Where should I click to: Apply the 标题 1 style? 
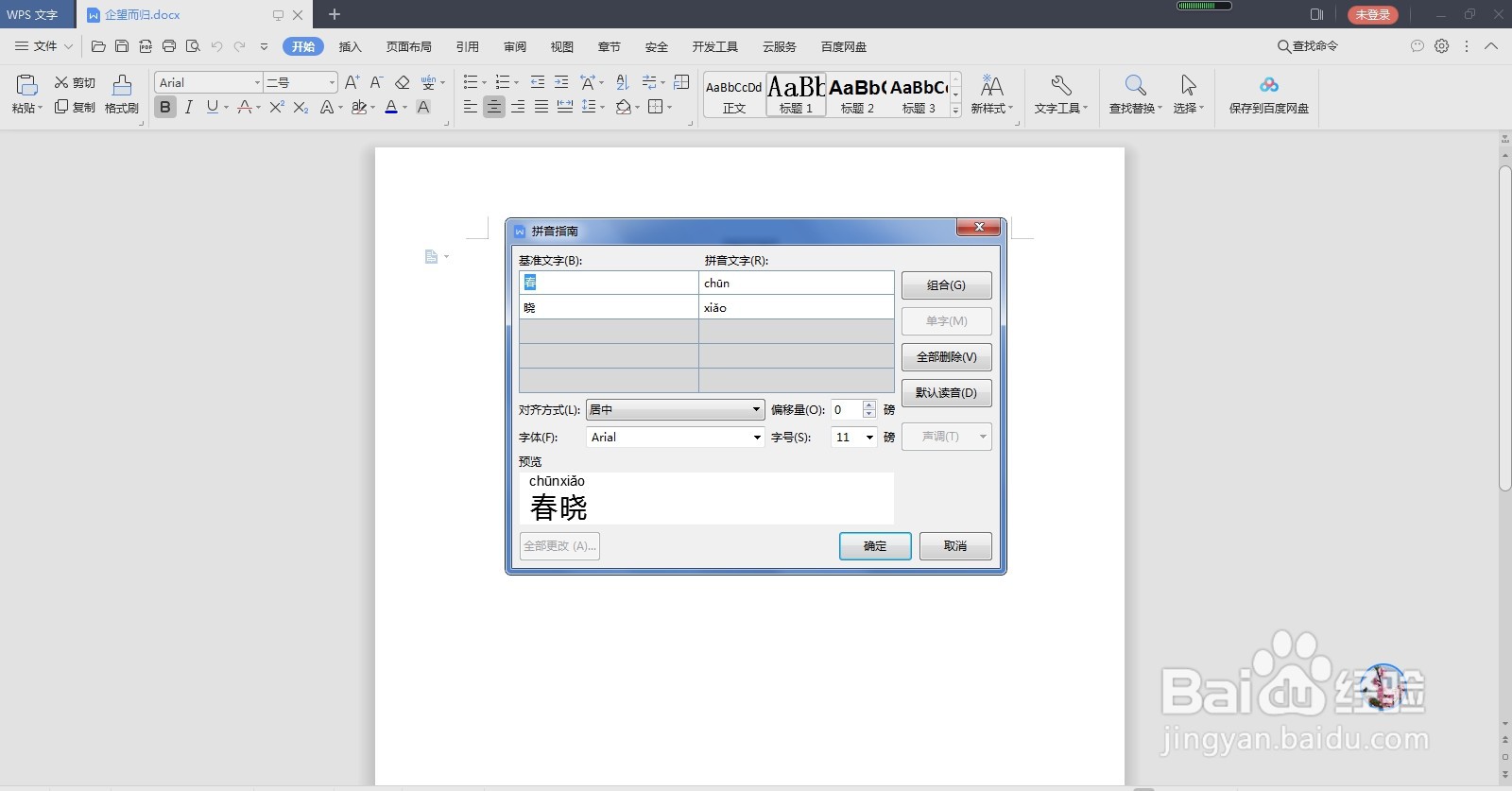click(x=796, y=95)
